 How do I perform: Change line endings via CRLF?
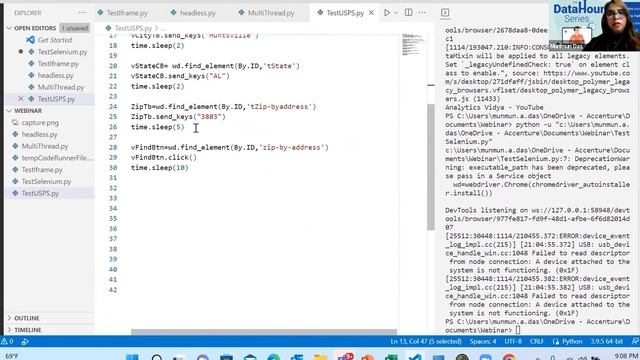536,341
